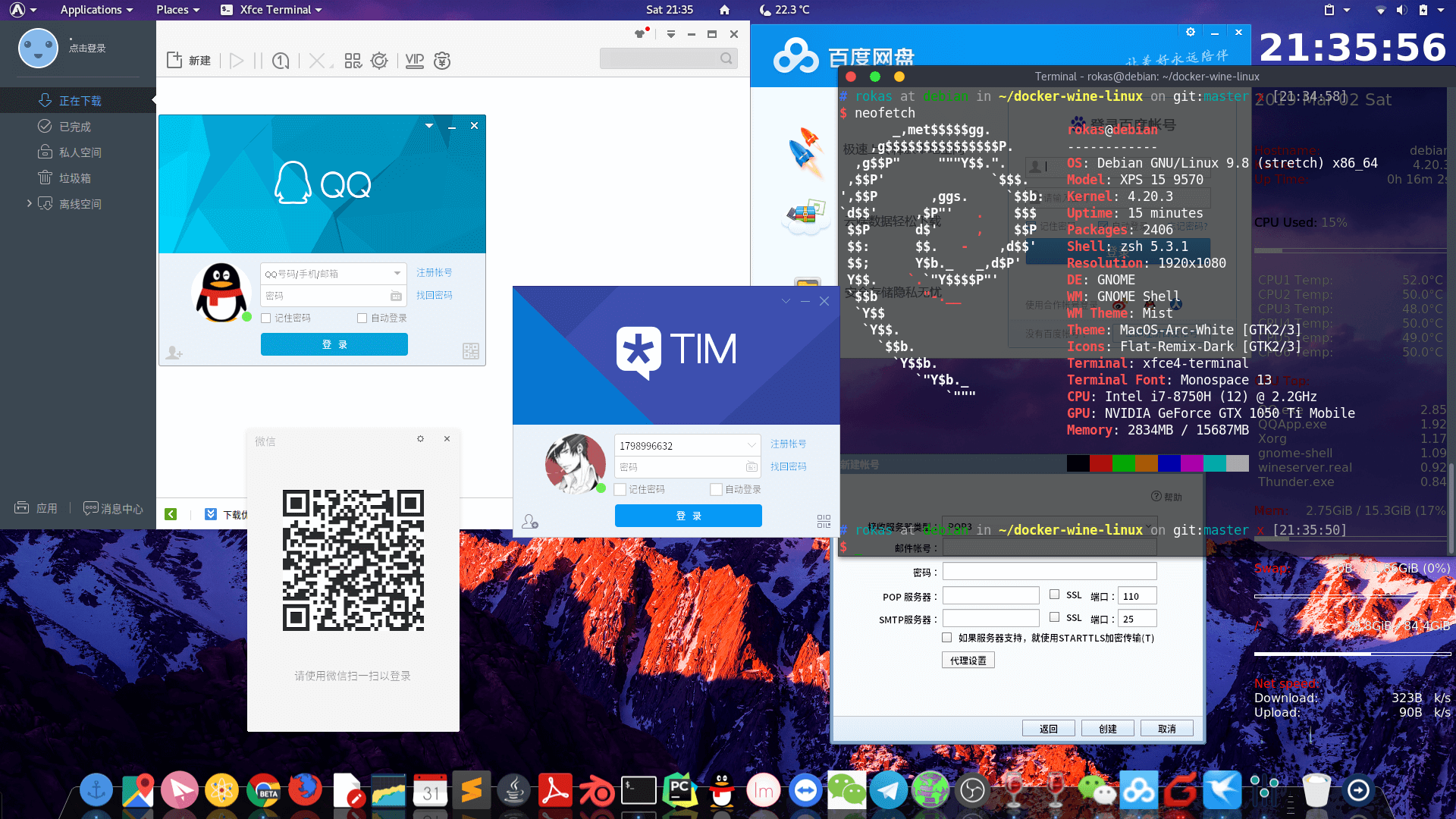Screen dimensions: 1456x819
Task: Click the 代理设置 proxy settings button
Action: [968, 661]
